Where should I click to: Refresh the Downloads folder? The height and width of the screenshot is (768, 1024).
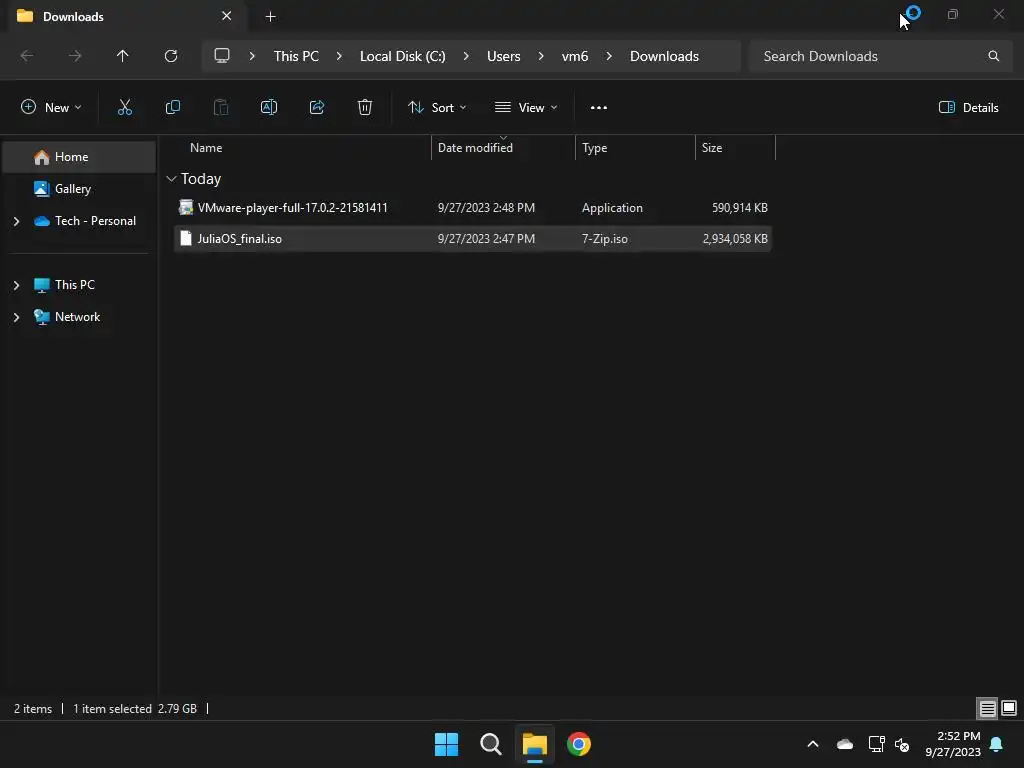[x=171, y=56]
